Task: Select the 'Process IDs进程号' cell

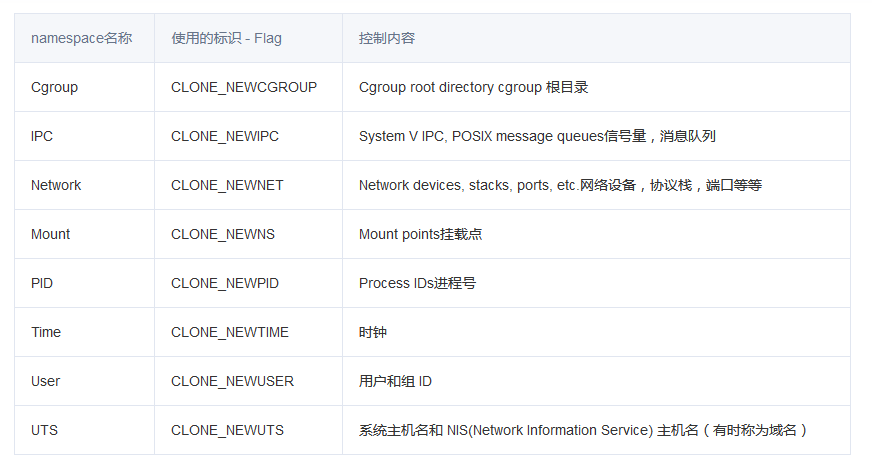Action: click(596, 283)
